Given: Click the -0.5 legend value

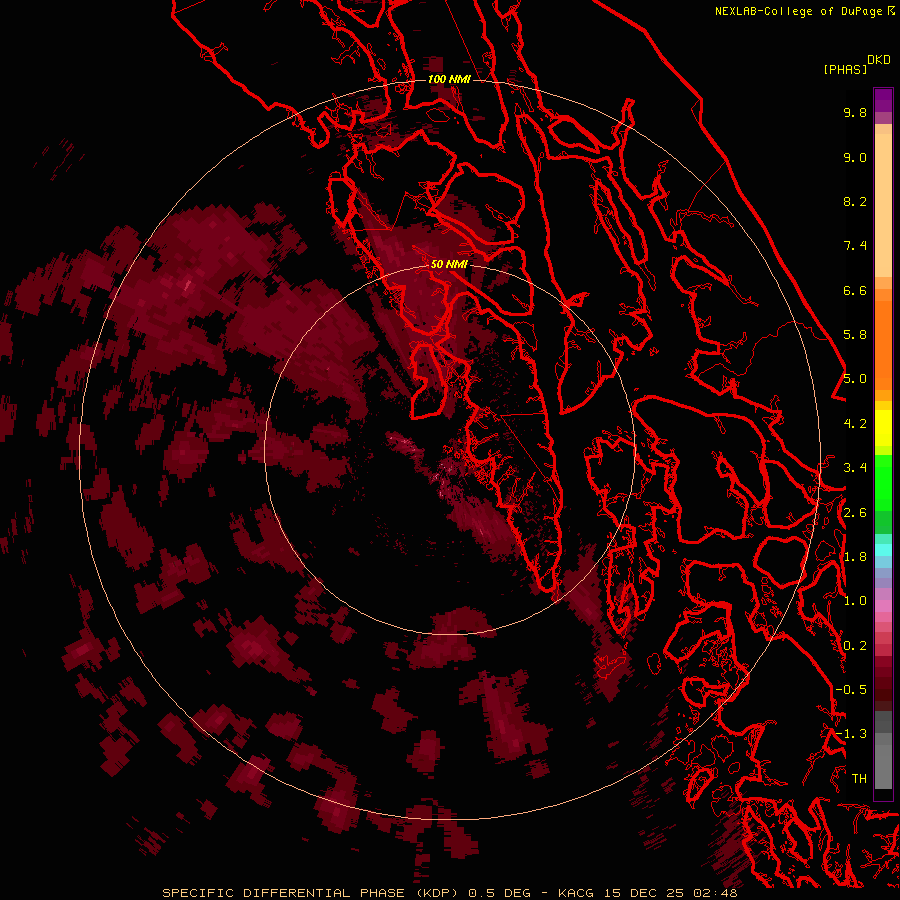Looking at the screenshot, I should (851, 690).
